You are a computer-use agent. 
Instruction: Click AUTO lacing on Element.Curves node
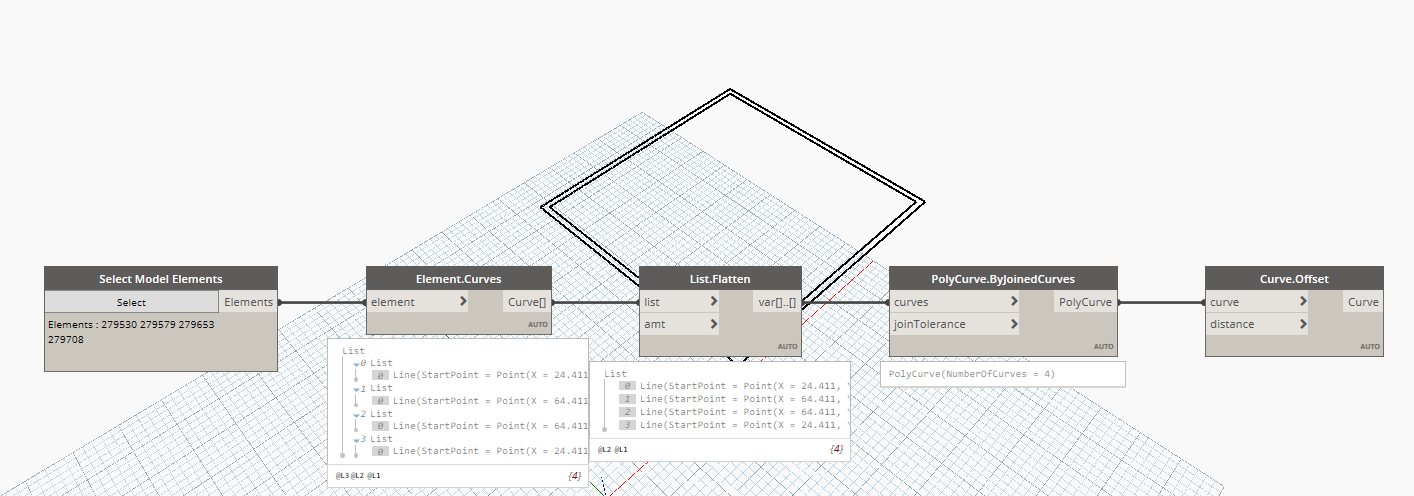pyautogui.click(x=538, y=325)
